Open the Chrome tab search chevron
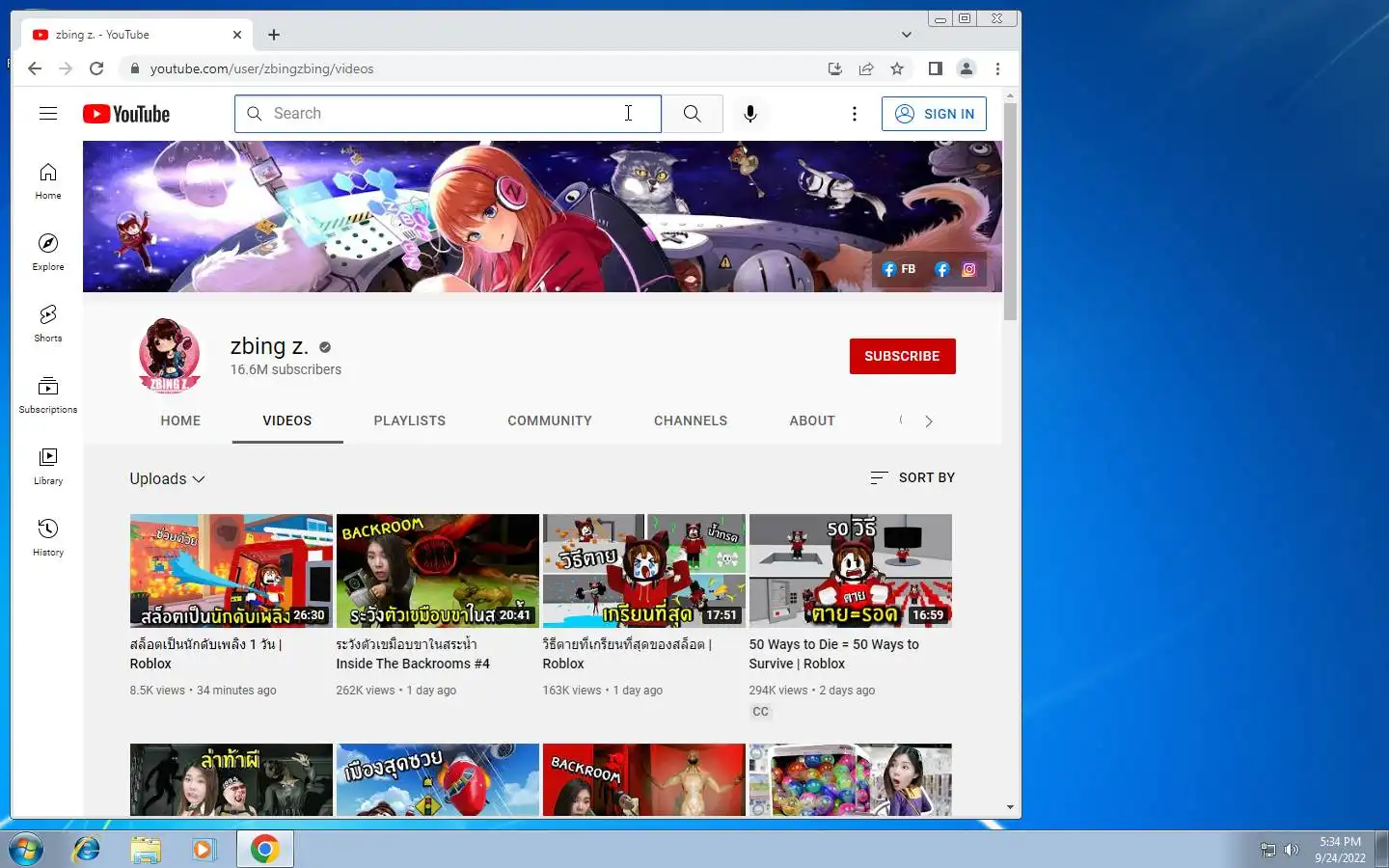This screenshot has width=1389, height=868. tap(906, 35)
